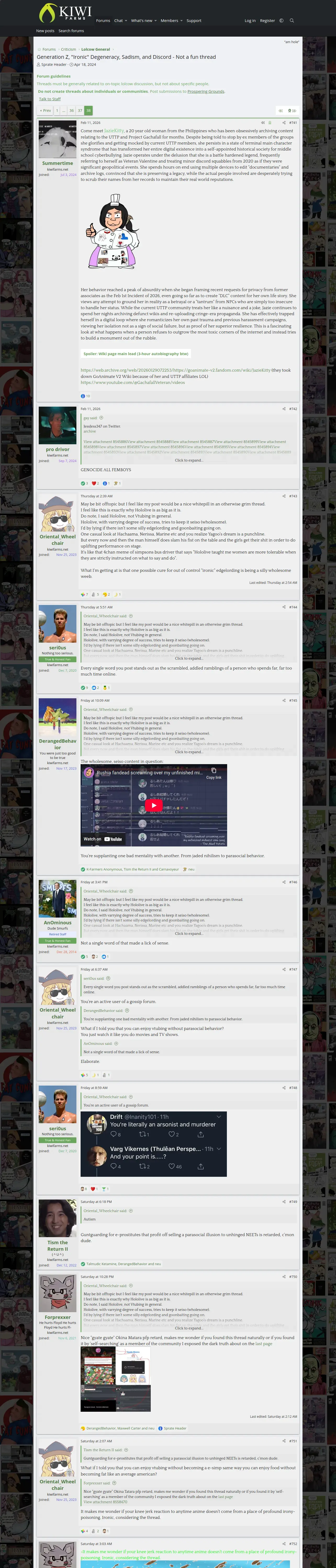Screen dimensions: 336x1568
Task: Click the Talk to Staff link
Action: (50, 99)
